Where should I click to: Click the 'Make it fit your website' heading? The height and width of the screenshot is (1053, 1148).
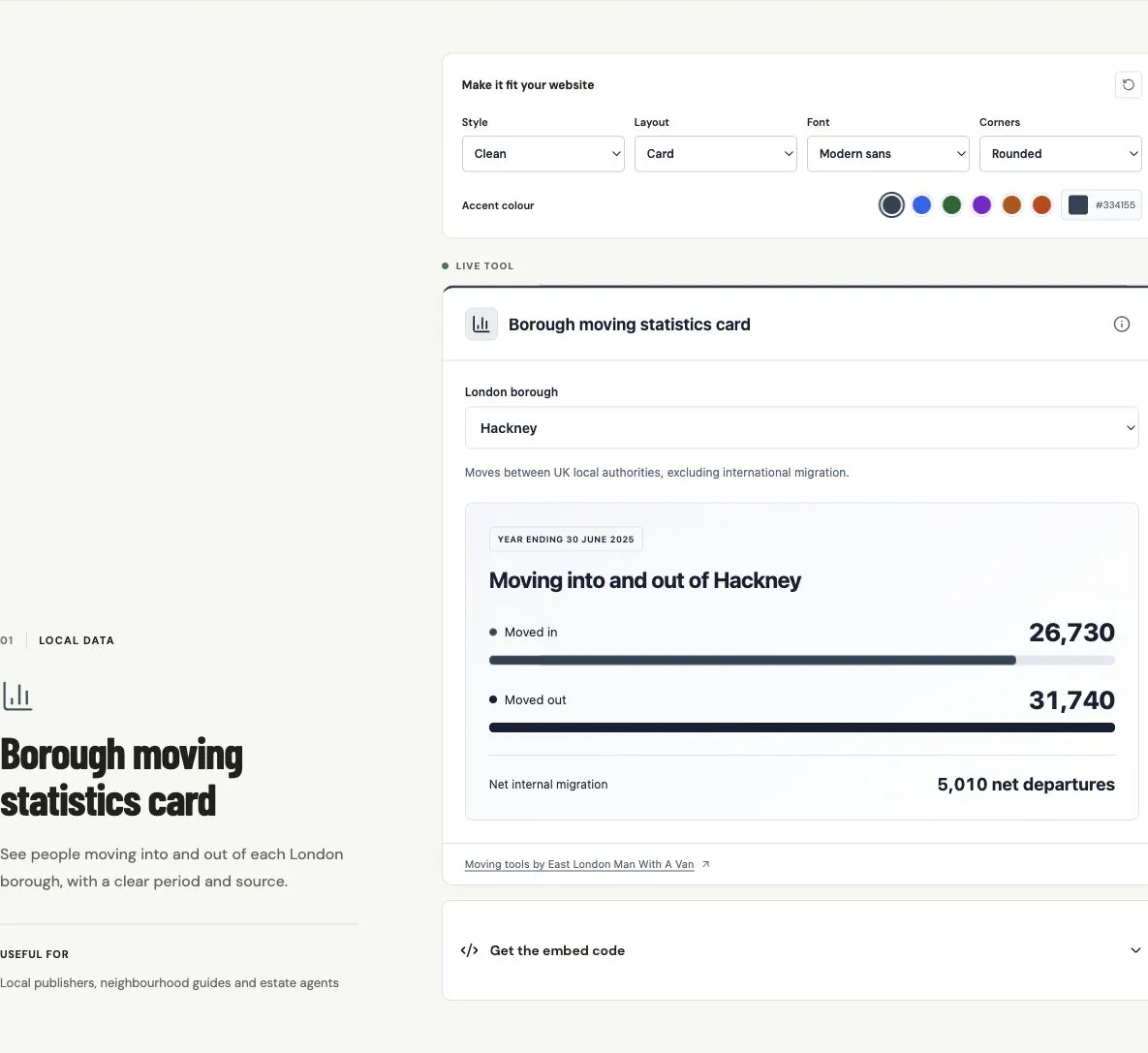pos(528,85)
